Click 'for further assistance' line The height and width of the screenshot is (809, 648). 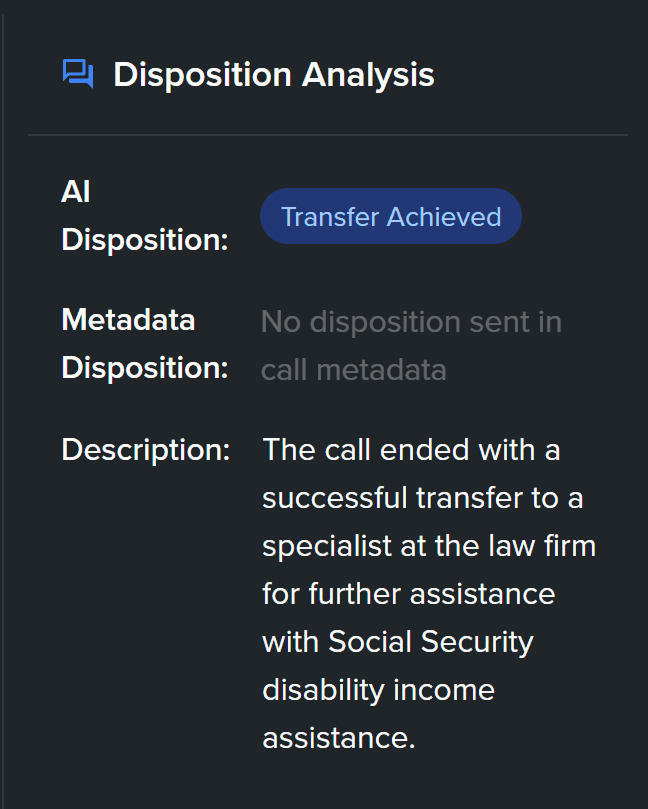409,594
